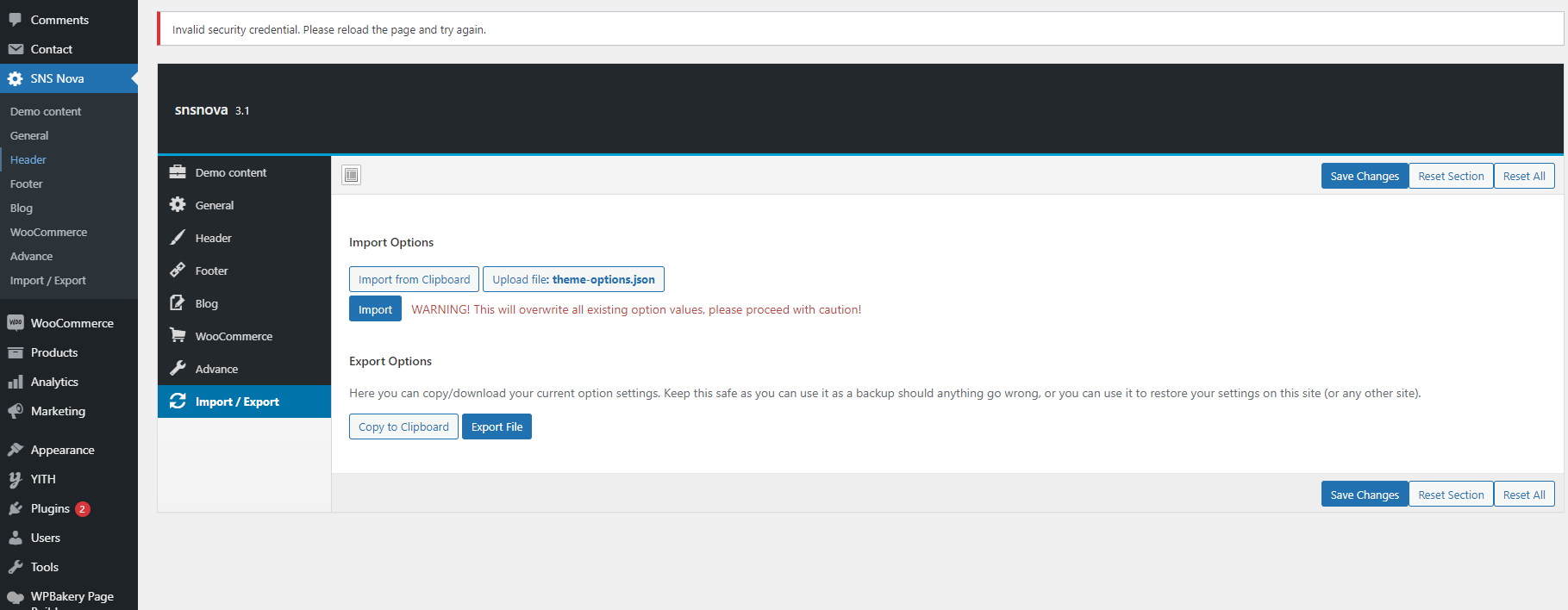Click the Export File button
Image resolution: width=1568 pixels, height=610 pixels.
coord(497,426)
